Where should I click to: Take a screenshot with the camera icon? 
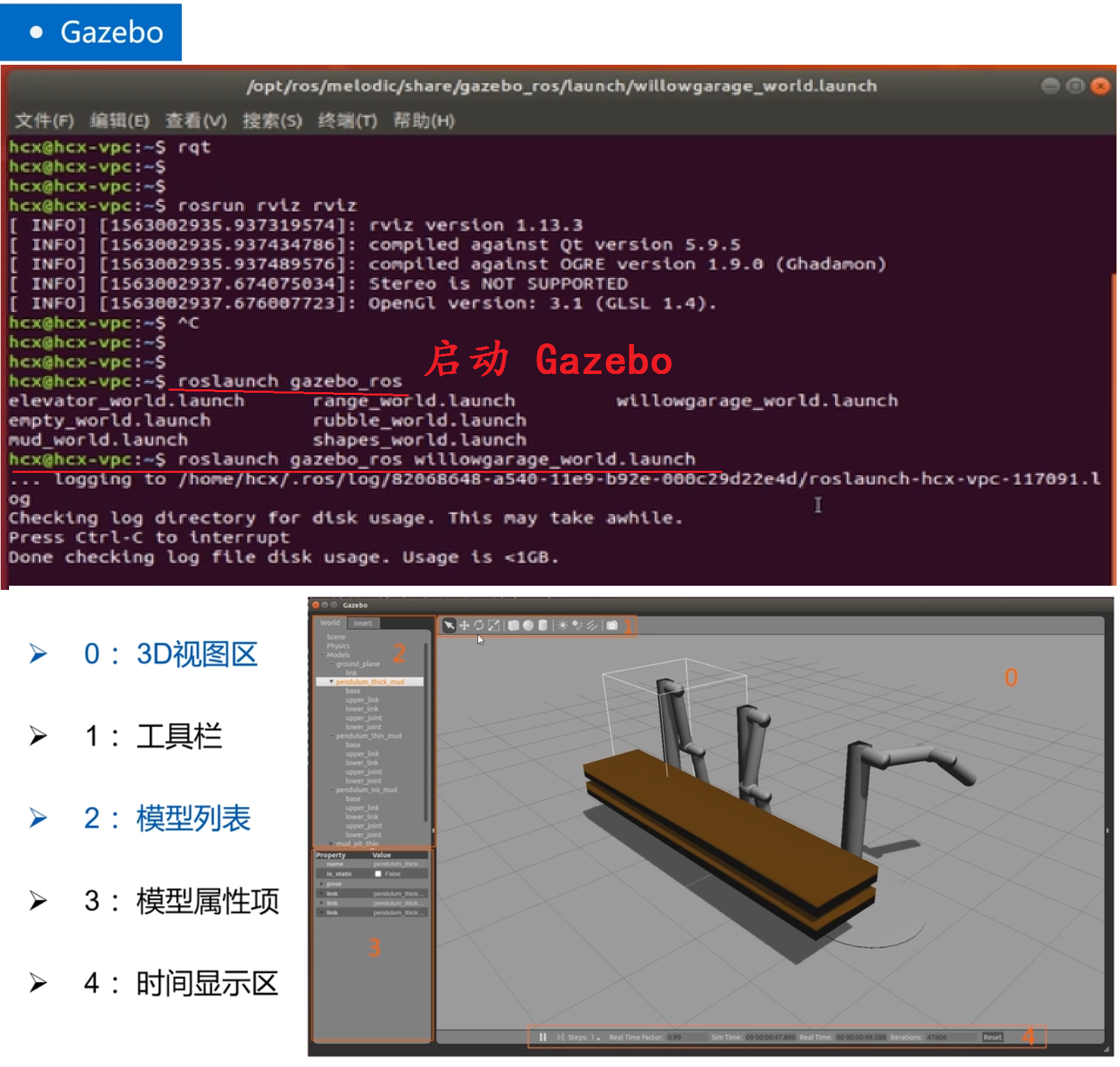[x=612, y=625]
